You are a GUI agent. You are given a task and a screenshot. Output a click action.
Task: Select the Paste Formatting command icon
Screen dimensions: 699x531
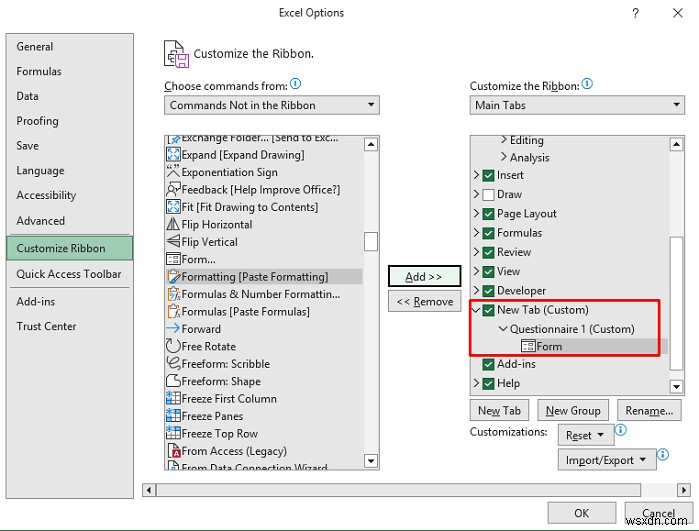[173, 276]
